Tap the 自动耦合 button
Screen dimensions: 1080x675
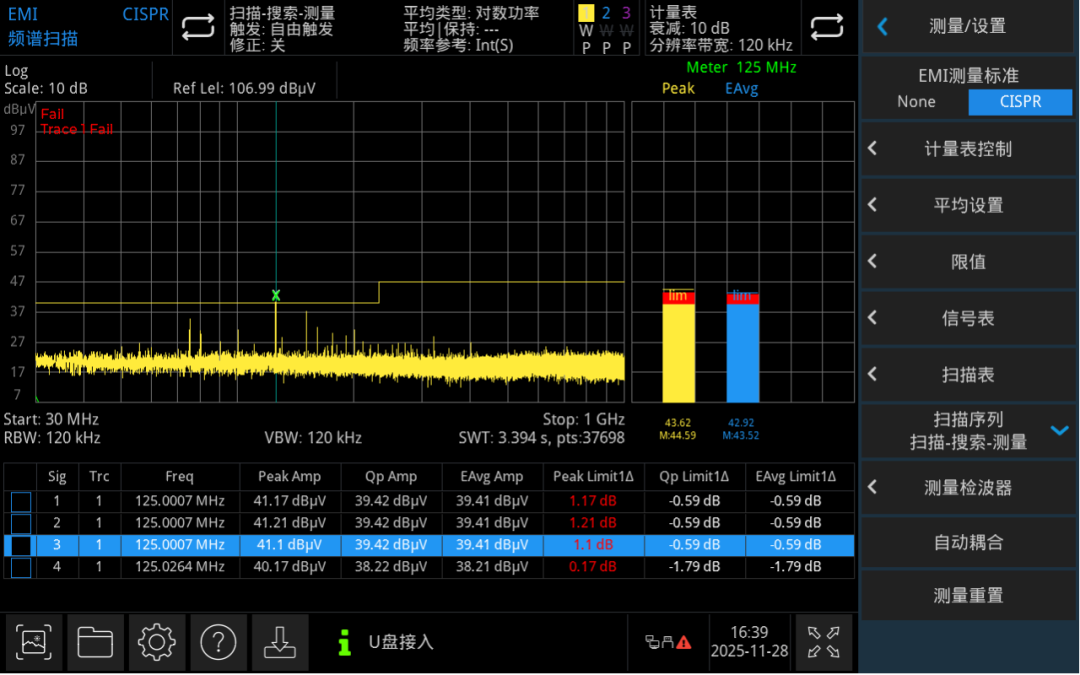click(x=968, y=543)
